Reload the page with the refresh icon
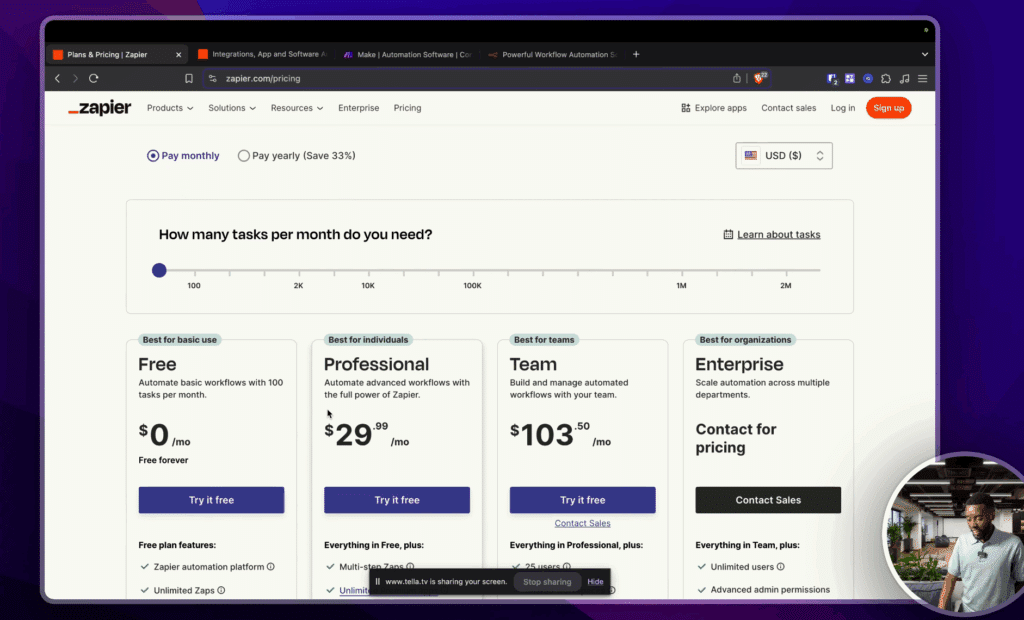This screenshot has width=1024, height=620. pos(94,78)
